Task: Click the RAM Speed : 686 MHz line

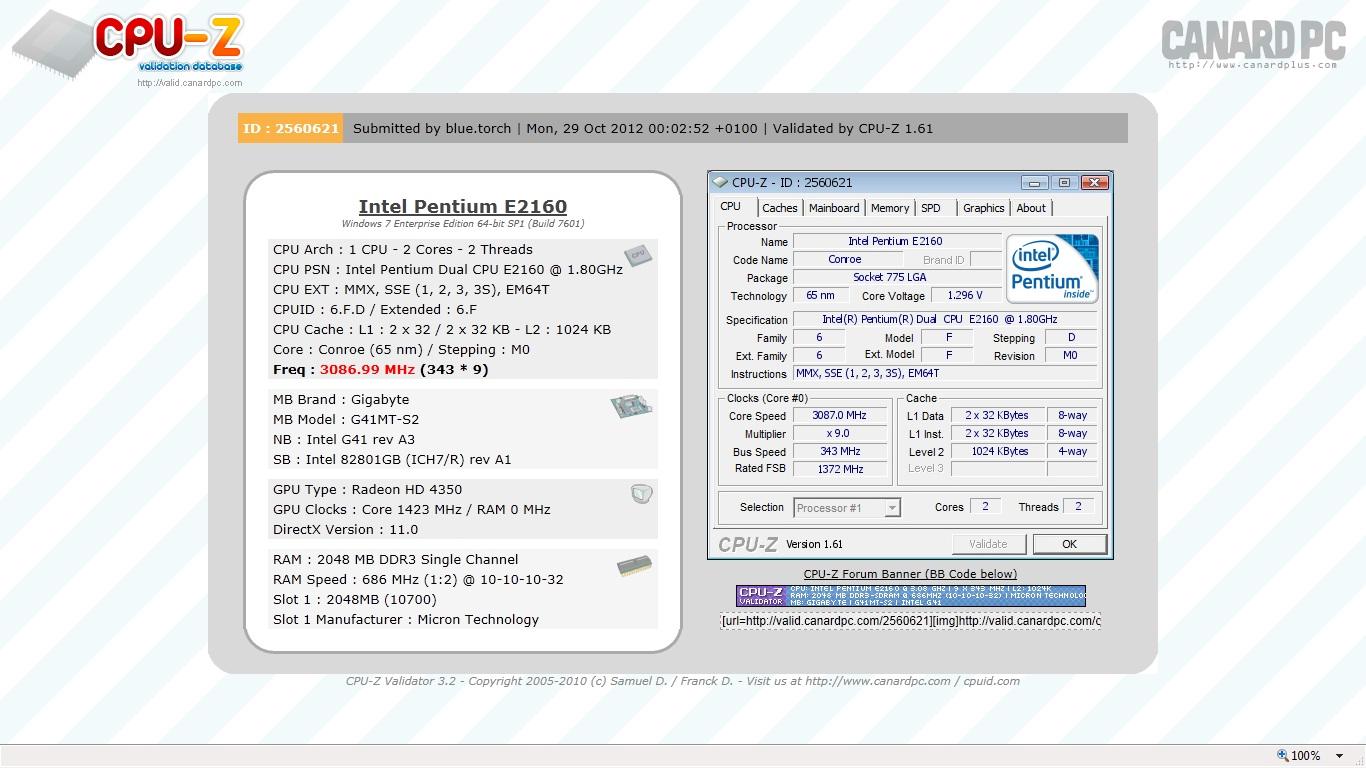Action: click(418, 580)
